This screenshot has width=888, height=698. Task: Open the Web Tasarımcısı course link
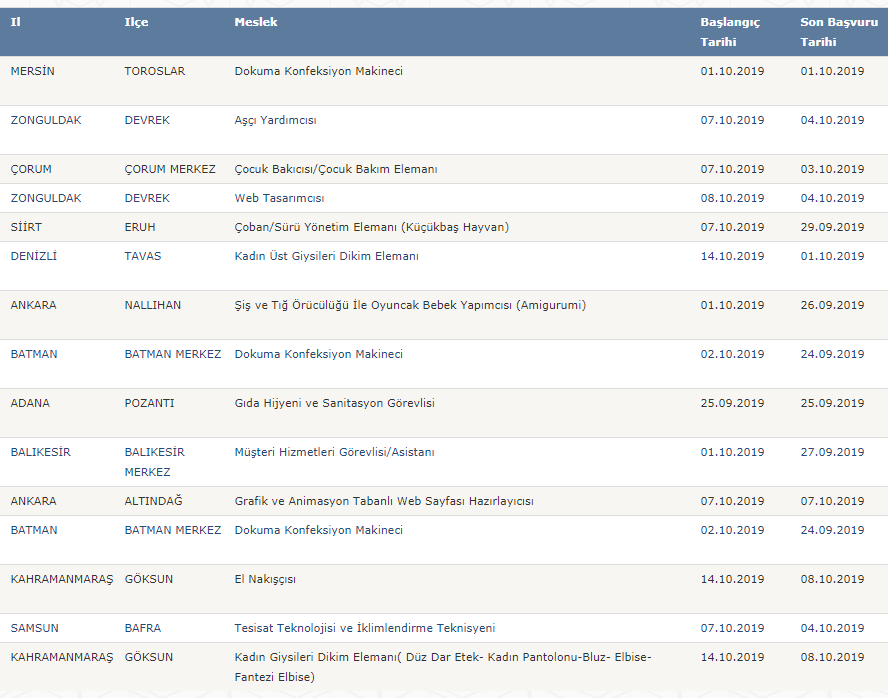click(x=279, y=198)
